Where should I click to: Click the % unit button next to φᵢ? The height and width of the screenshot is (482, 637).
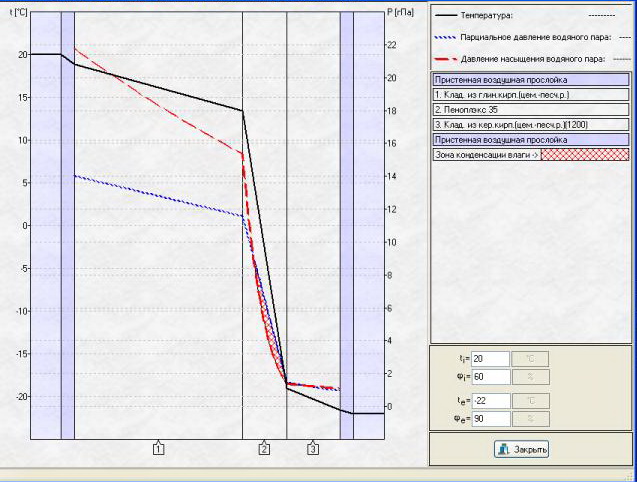(530, 377)
